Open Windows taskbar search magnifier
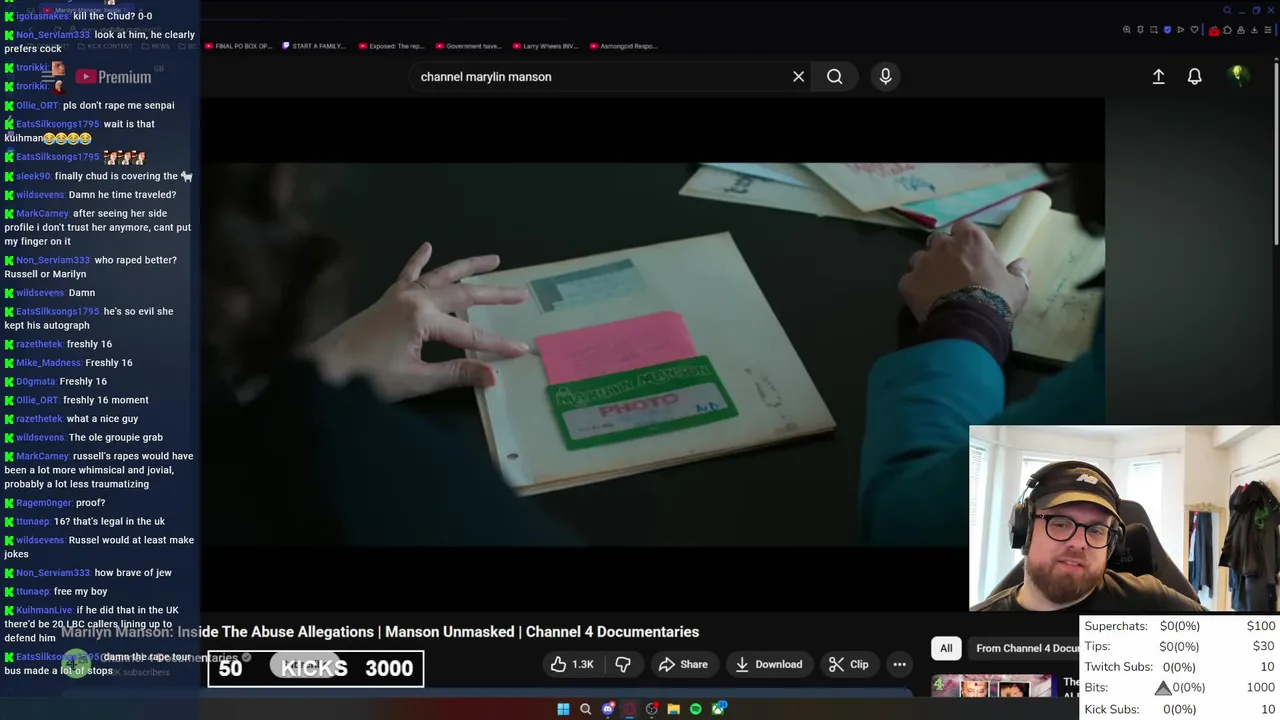Screen dimensions: 1280x720 pyautogui.click(x=585, y=709)
